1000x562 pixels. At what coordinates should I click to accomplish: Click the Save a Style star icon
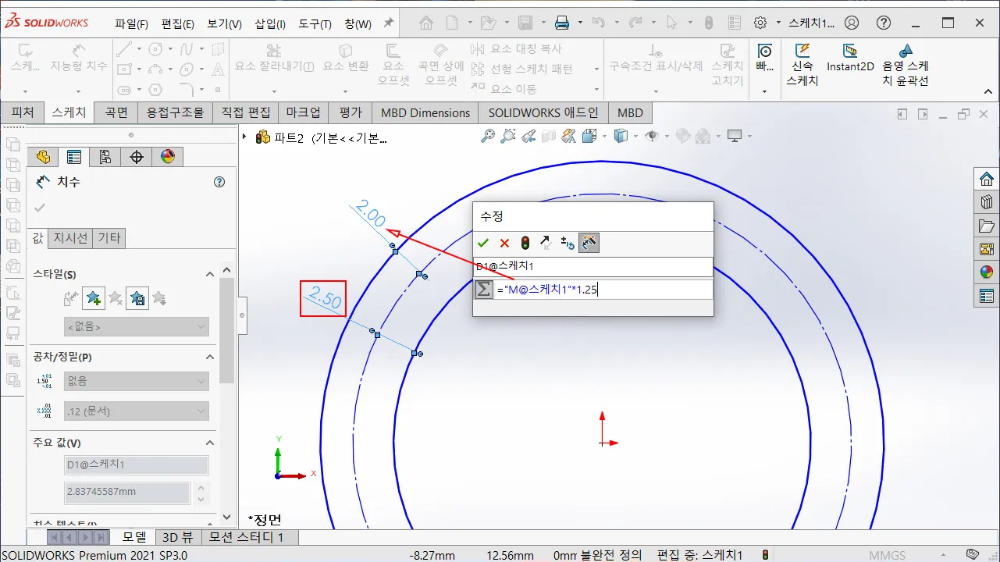137,298
